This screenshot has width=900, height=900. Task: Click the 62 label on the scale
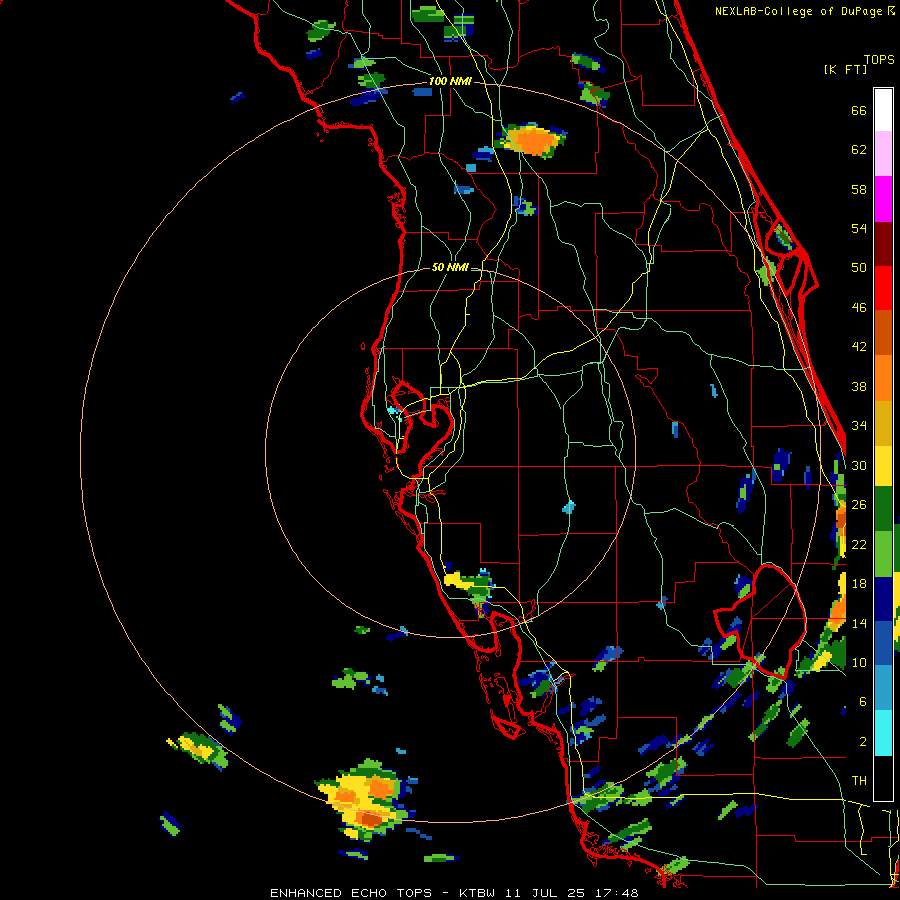pyautogui.click(x=859, y=150)
